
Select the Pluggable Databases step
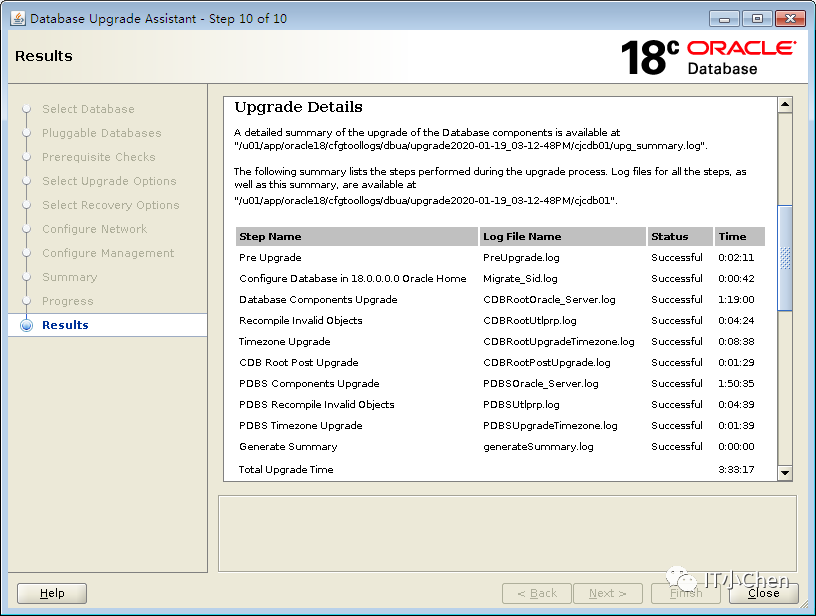point(102,133)
